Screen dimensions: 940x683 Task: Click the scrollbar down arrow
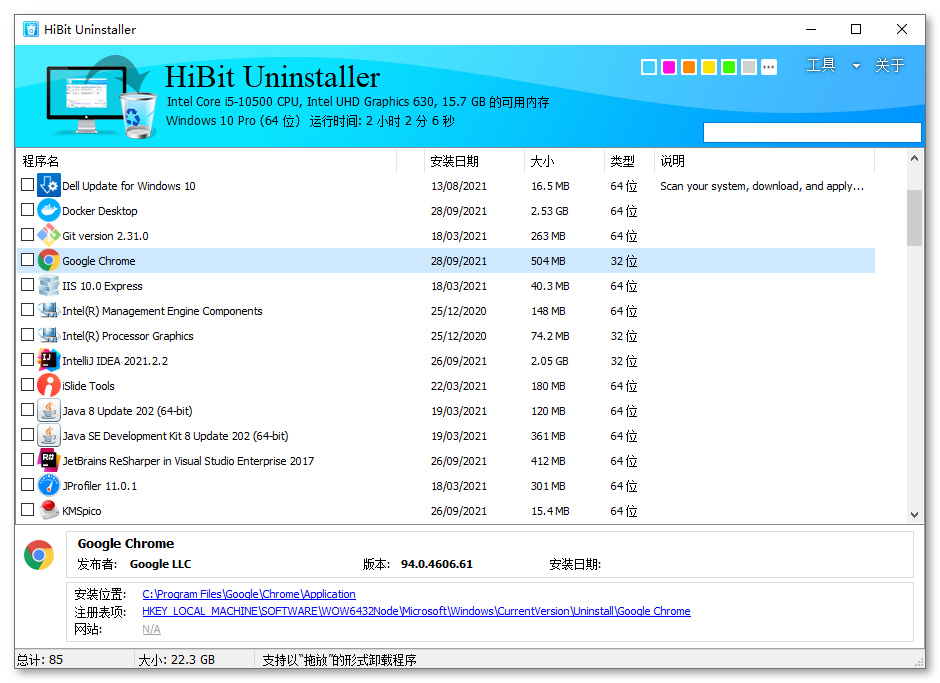point(914,514)
